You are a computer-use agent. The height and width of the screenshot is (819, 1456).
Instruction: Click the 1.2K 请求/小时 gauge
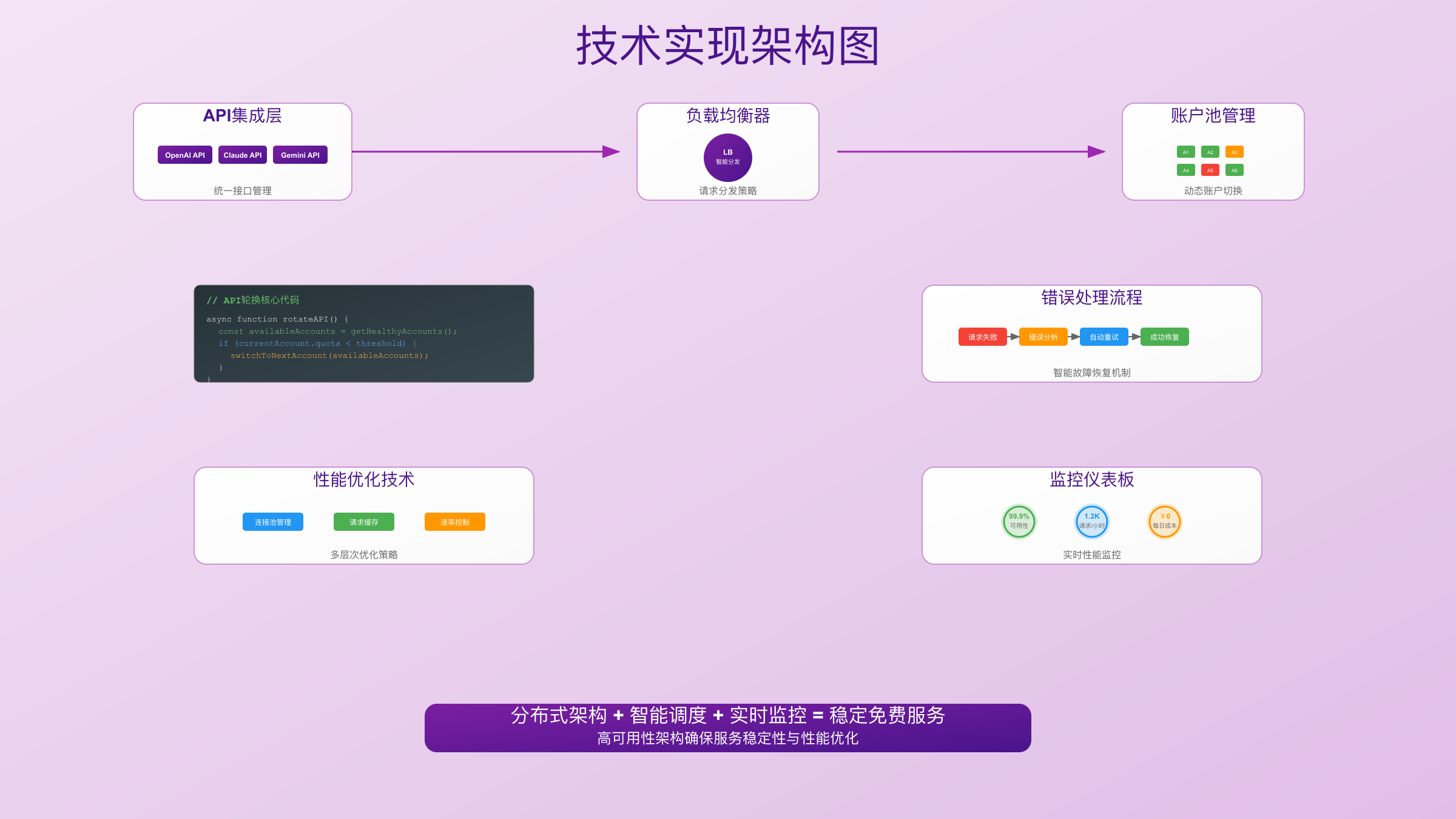coord(1092,522)
